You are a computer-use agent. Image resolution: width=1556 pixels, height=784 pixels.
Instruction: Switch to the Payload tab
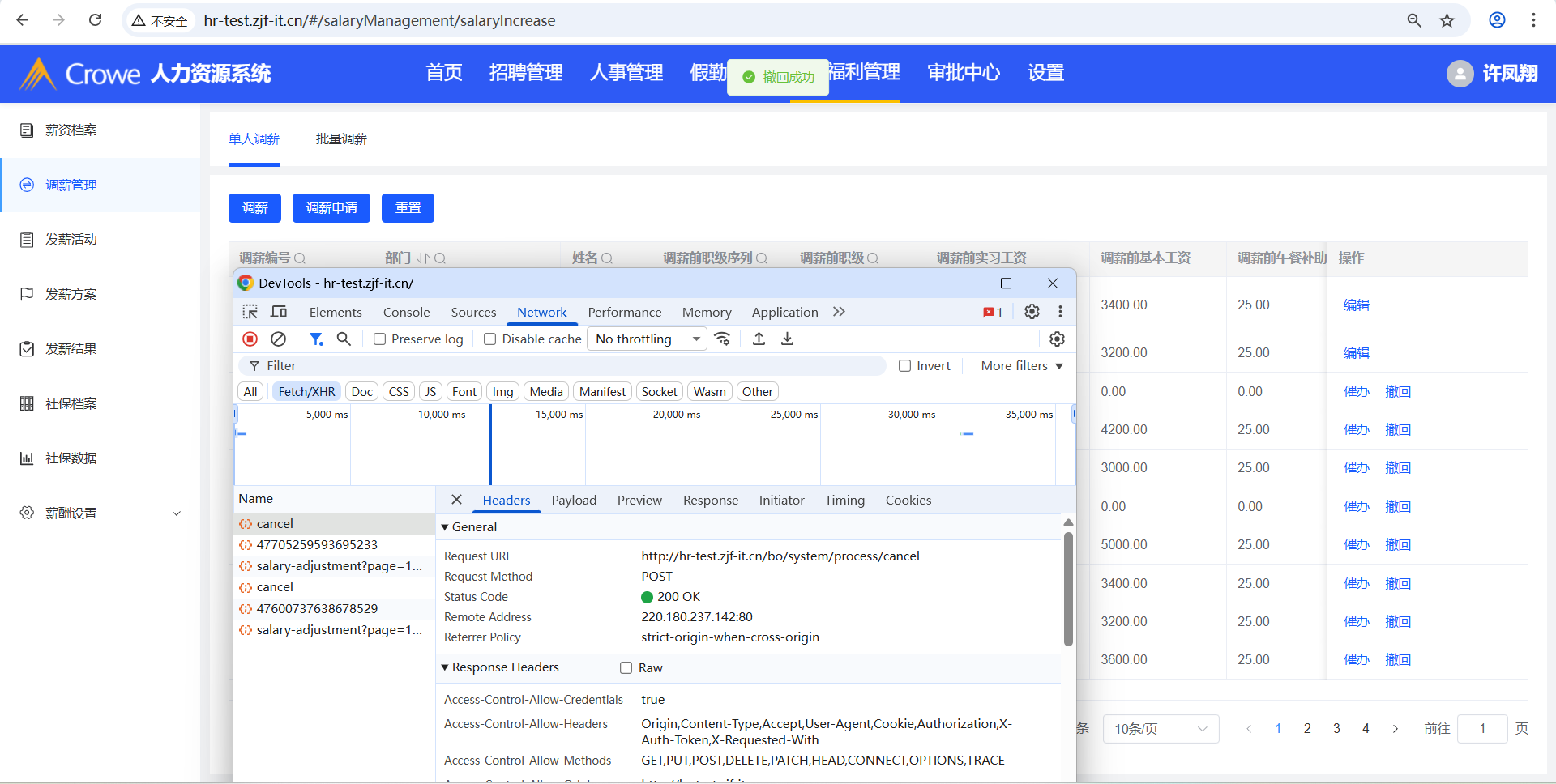[574, 501]
